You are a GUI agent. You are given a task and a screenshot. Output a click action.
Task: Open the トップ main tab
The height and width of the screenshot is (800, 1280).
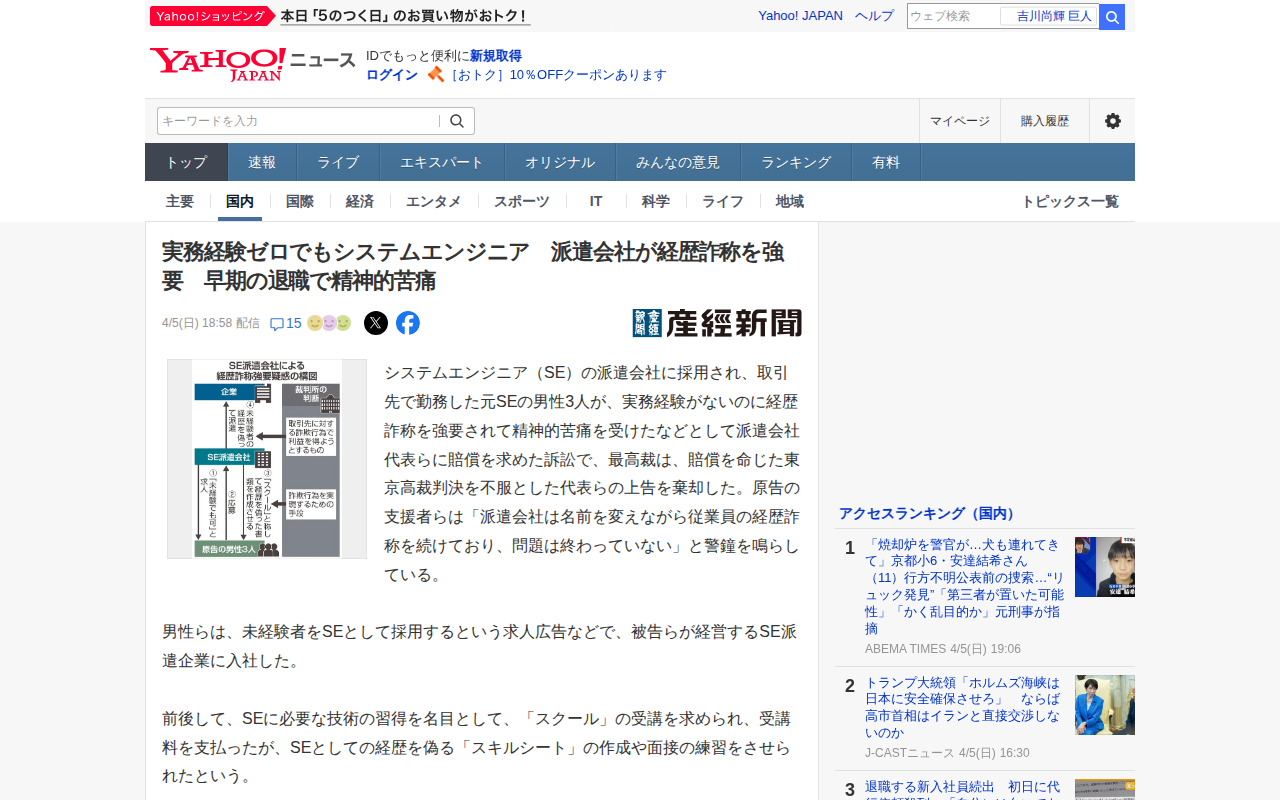pyautogui.click(x=187, y=162)
